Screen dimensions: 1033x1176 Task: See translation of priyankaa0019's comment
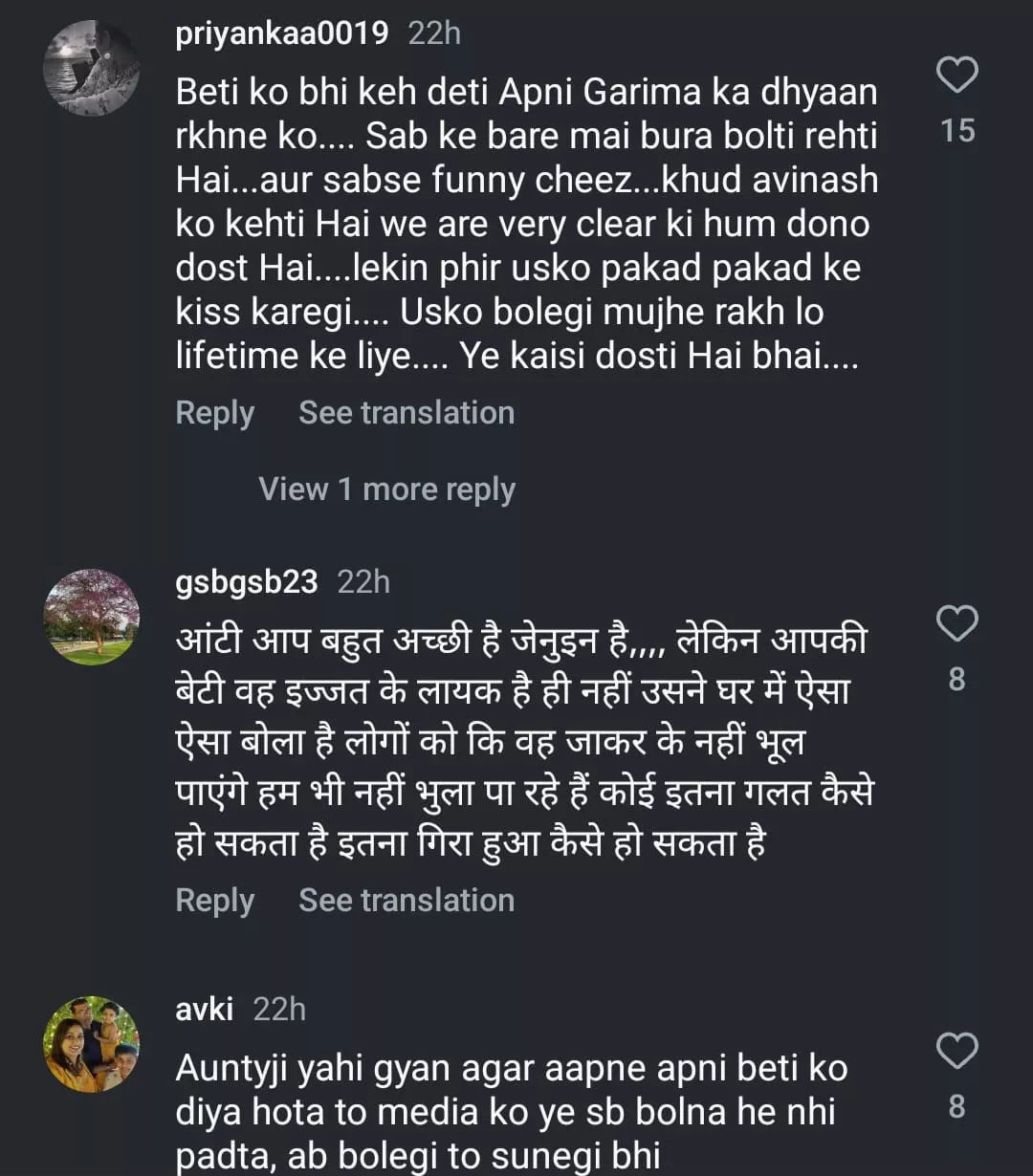click(407, 413)
